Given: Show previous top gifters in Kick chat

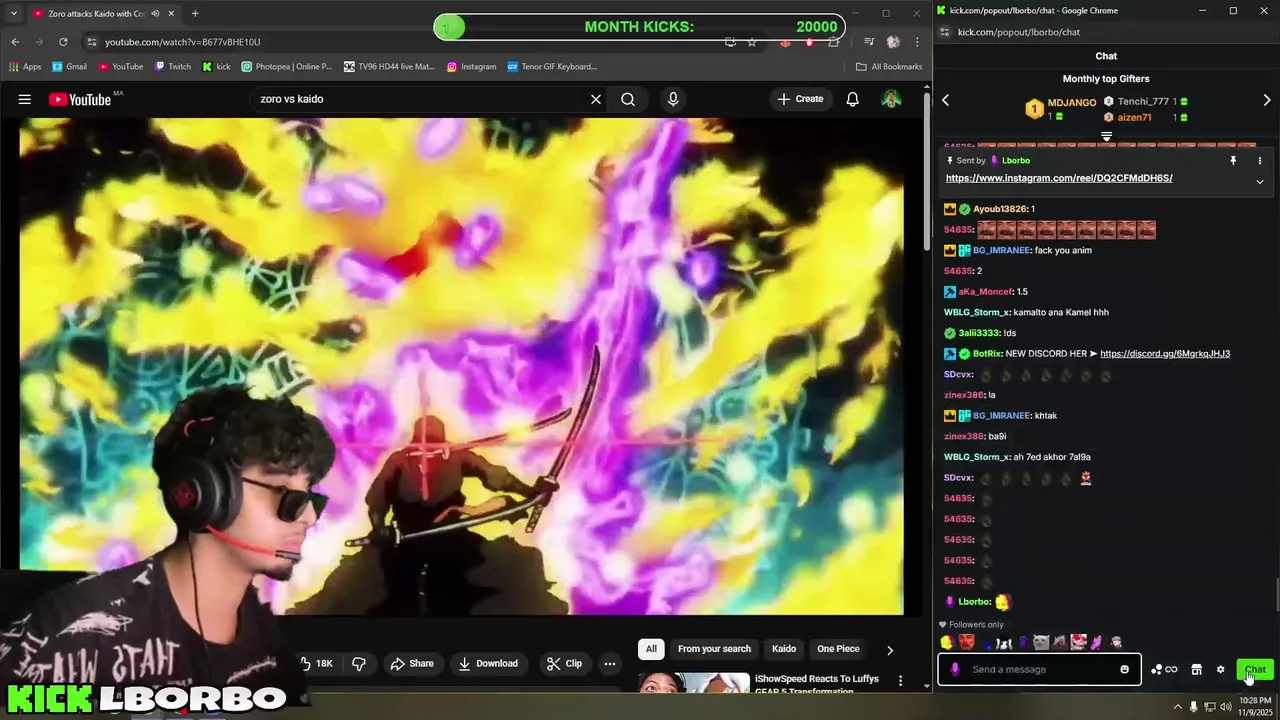Looking at the screenshot, I should [x=945, y=100].
